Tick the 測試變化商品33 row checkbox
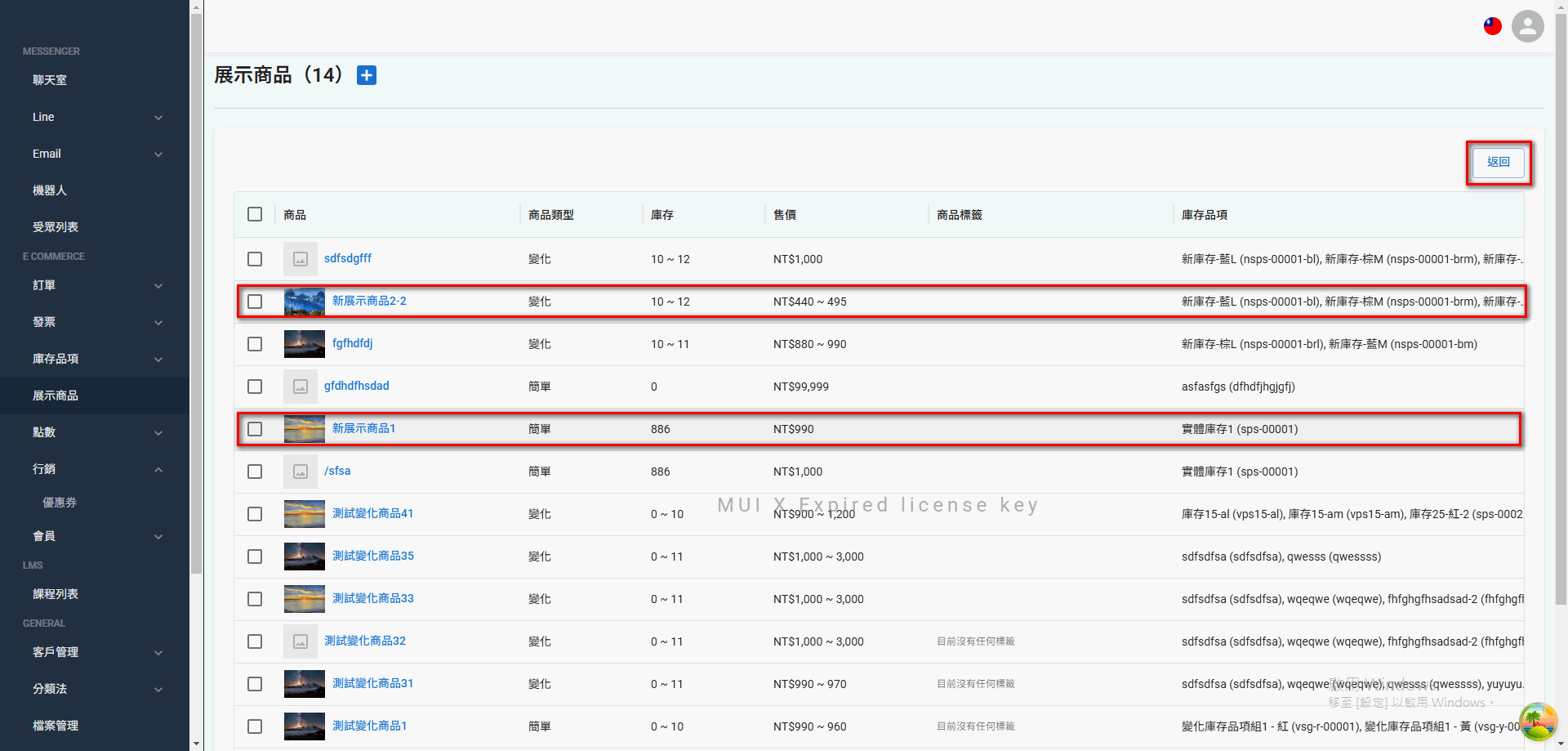This screenshot has width=1568, height=751. coord(255,599)
